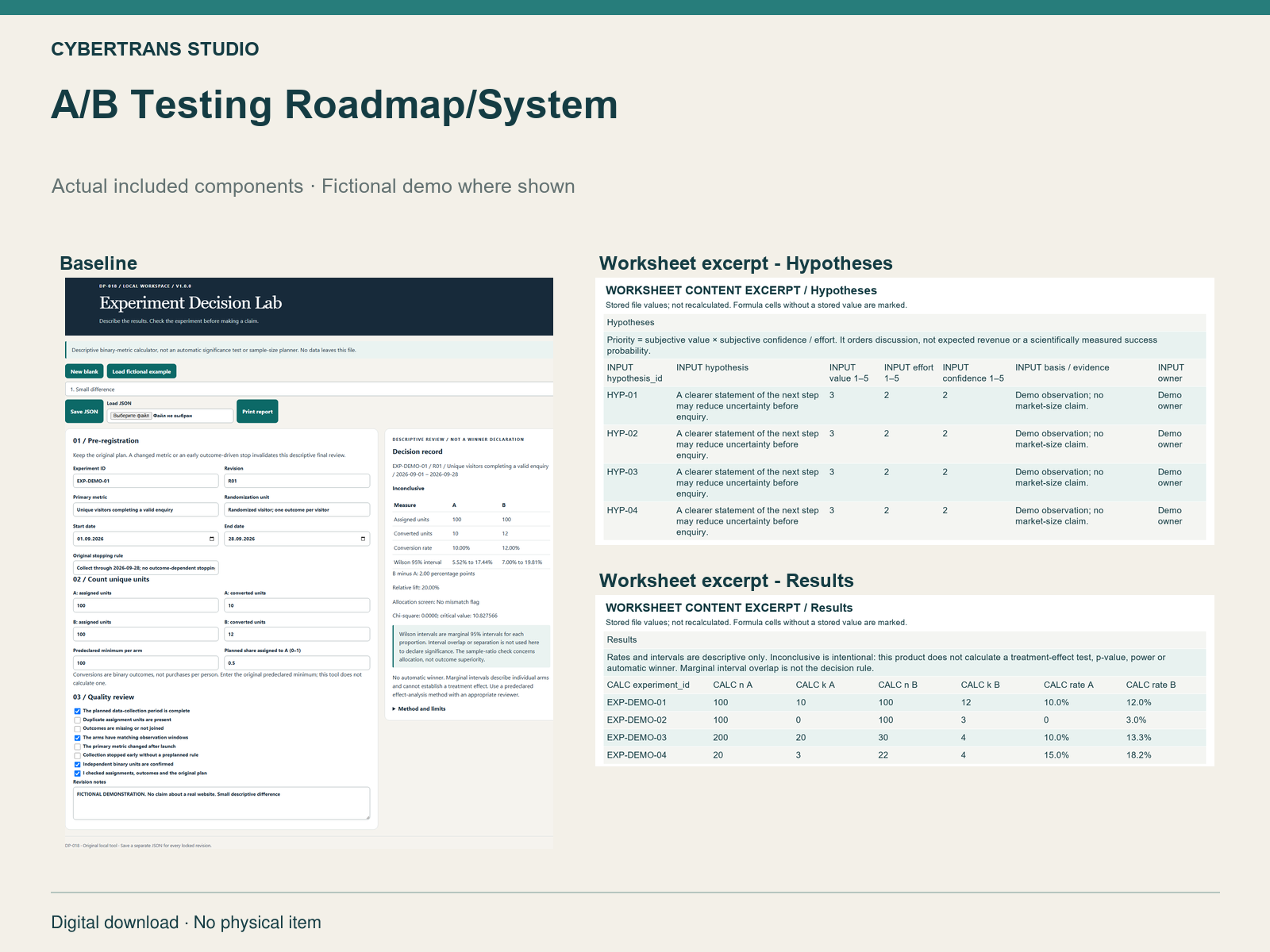The image size is (1270, 952).
Task: Focus the 'B: converted units' field
Action: tap(297, 634)
